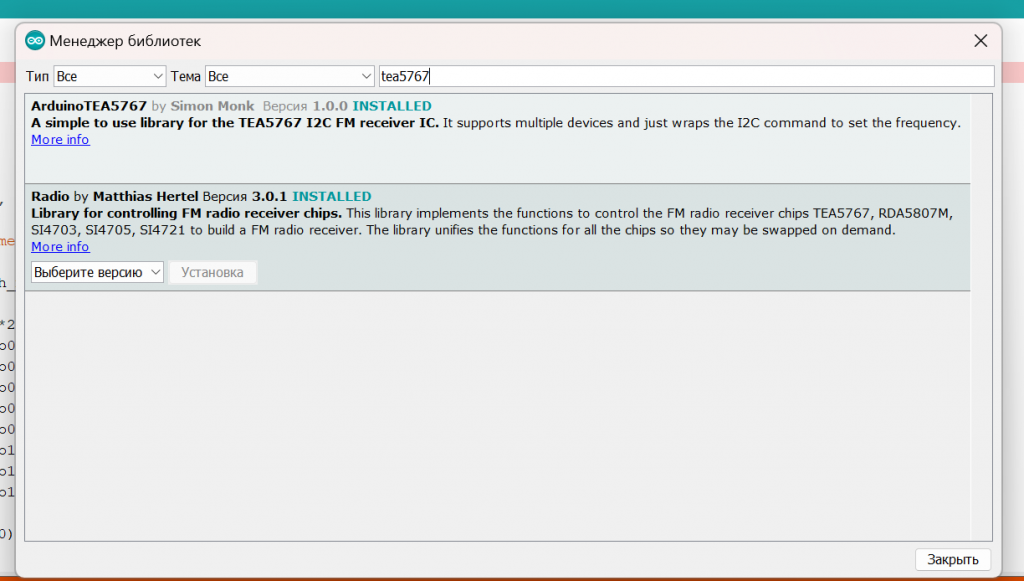1024x581 pixels.
Task: Select the ArduinoTEA5767 library title
Action: (89, 106)
